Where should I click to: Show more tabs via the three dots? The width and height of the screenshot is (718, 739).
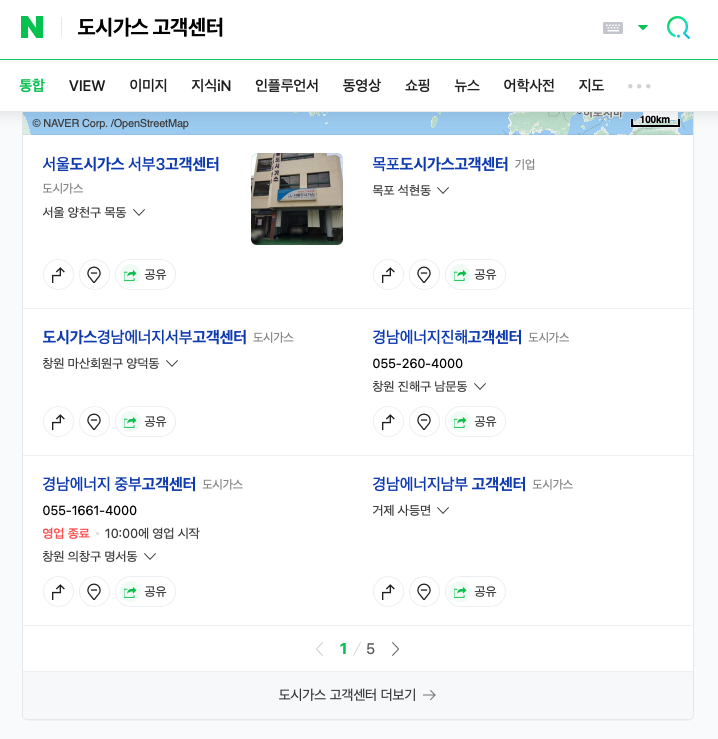pos(639,86)
